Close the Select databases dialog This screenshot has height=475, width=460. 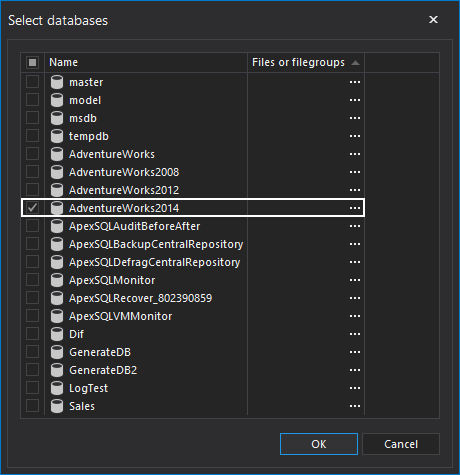(433, 20)
